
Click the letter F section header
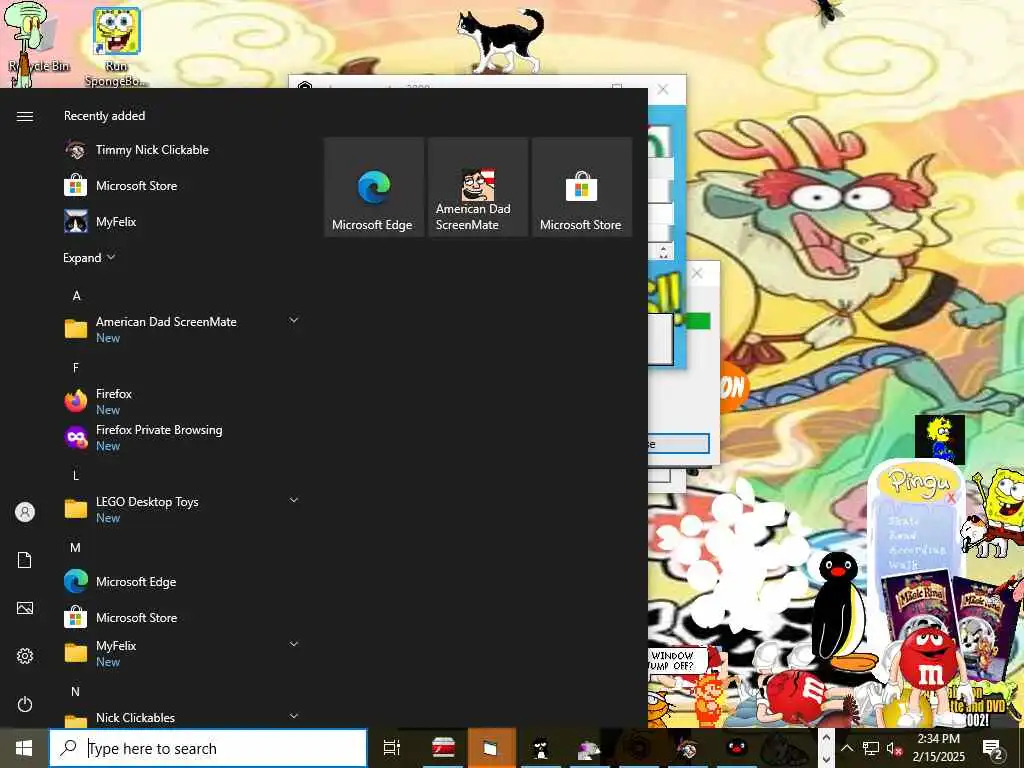[x=76, y=368]
